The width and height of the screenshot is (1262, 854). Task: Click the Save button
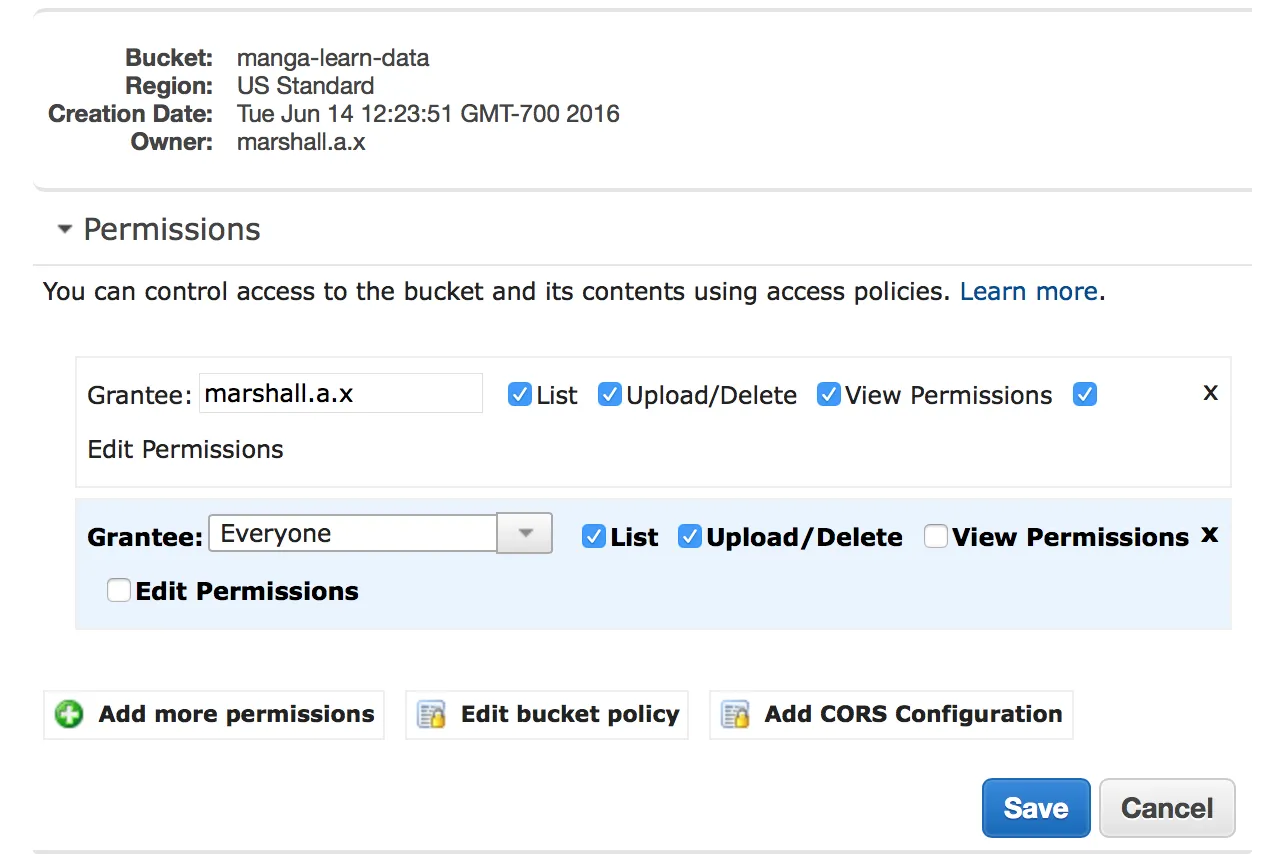click(x=1035, y=808)
